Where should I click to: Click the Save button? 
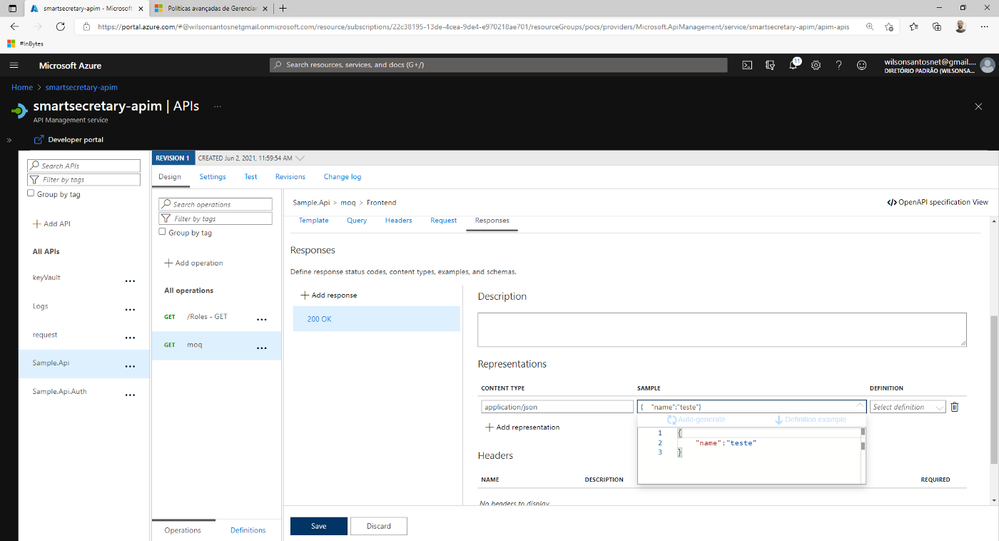[319, 526]
